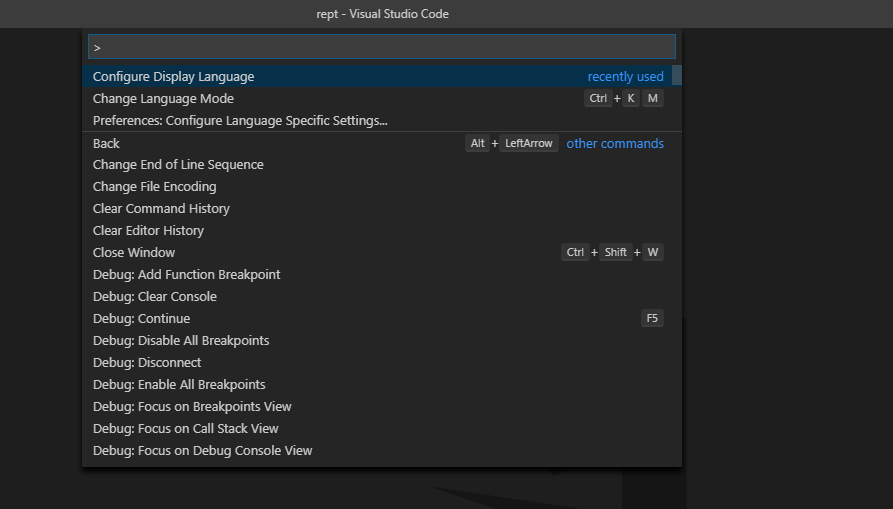Choose Clear Command History
This screenshot has width=893, height=509.
click(161, 209)
